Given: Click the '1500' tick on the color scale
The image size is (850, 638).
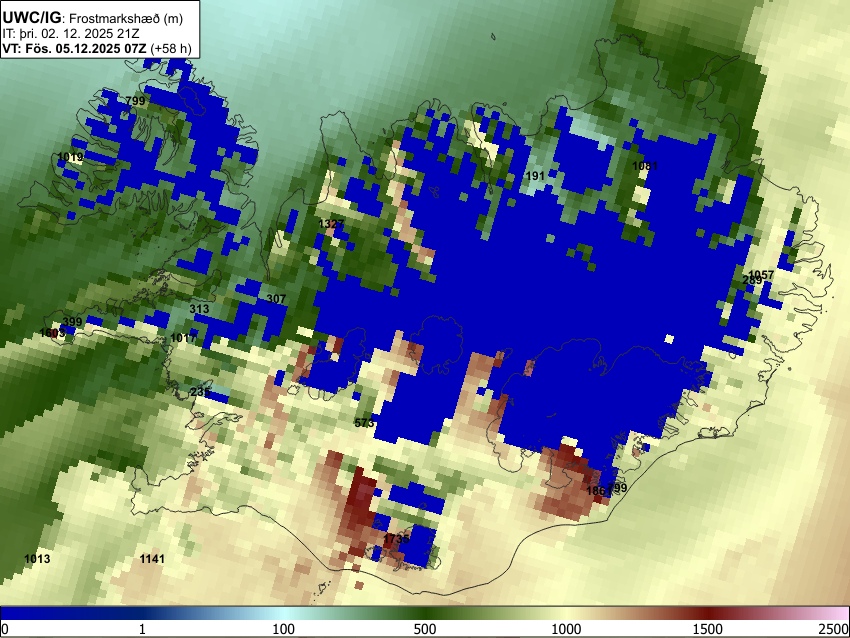Looking at the screenshot, I should pyautogui.click(x=708, y=629).
